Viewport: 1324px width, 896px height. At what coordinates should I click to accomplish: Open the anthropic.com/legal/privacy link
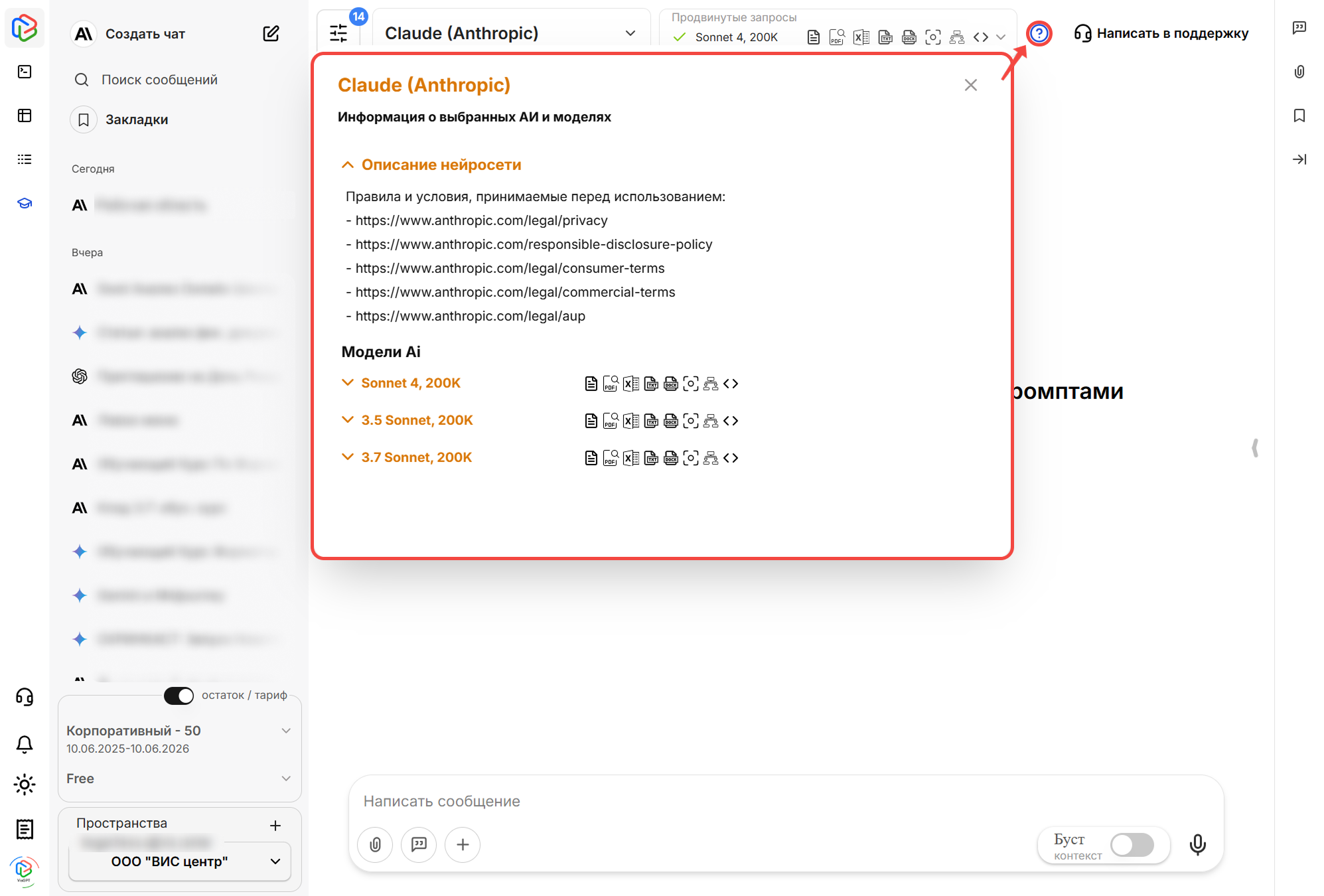[481, 220]
